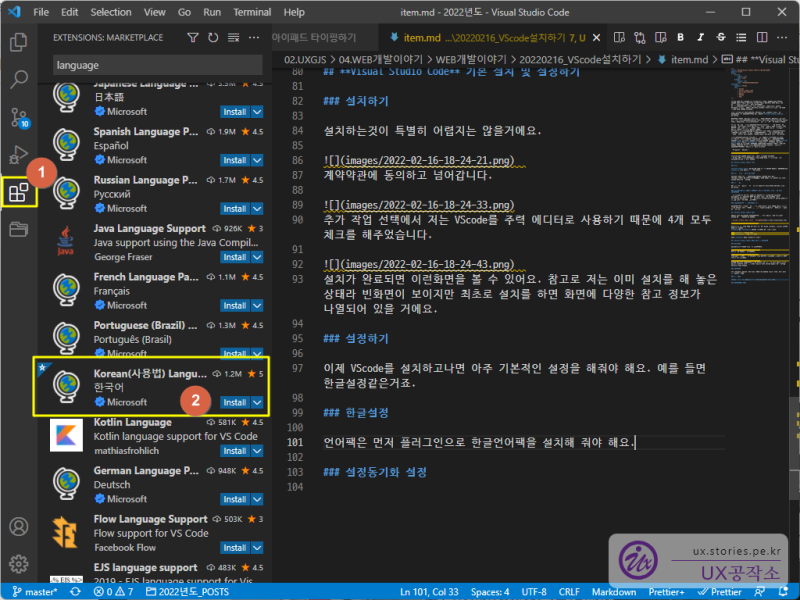Open the Edit menu
This screenshot has width=800, height=600.
(x=69, y=12)
